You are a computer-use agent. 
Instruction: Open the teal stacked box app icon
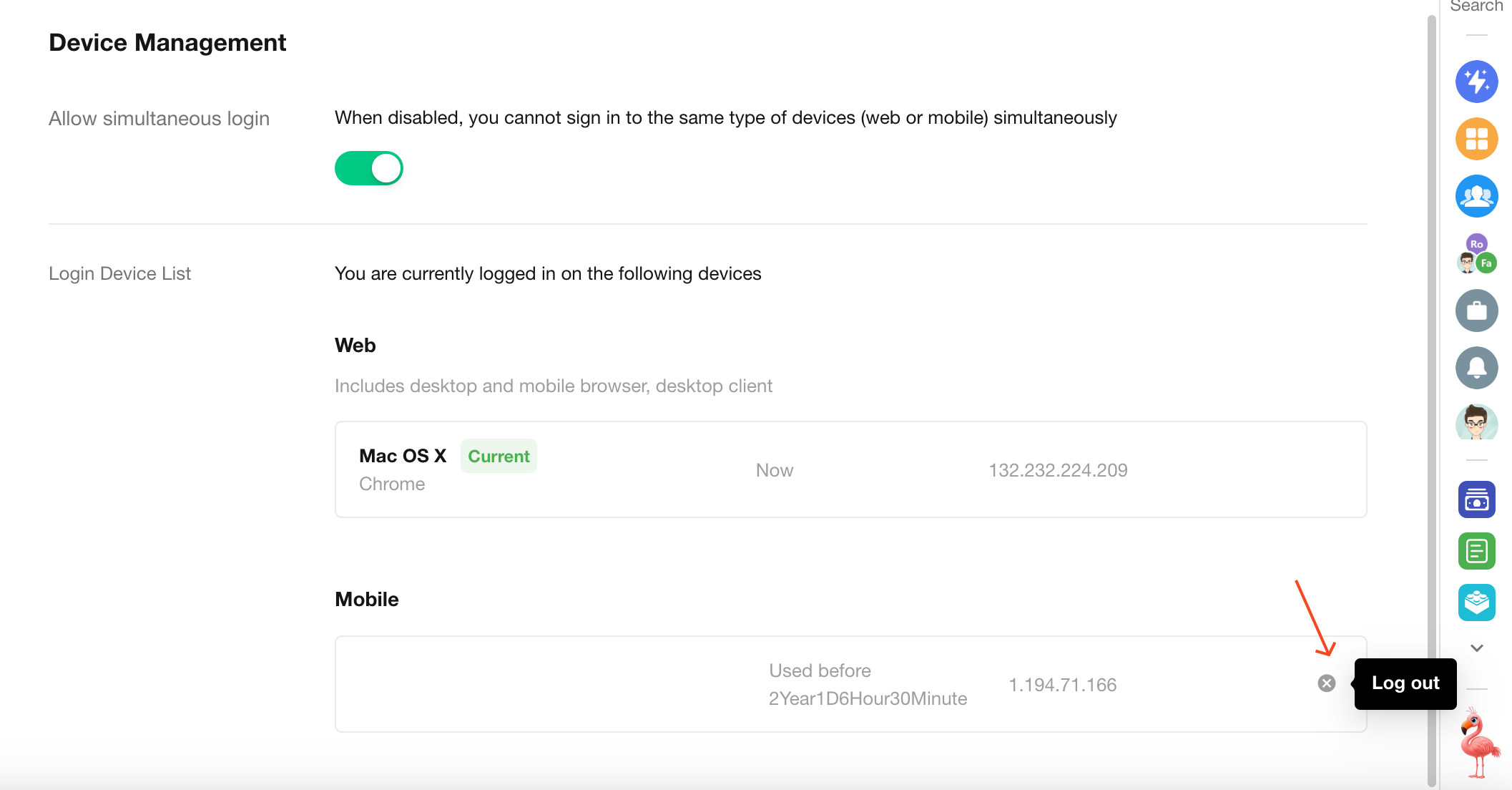click(1476, 603)
